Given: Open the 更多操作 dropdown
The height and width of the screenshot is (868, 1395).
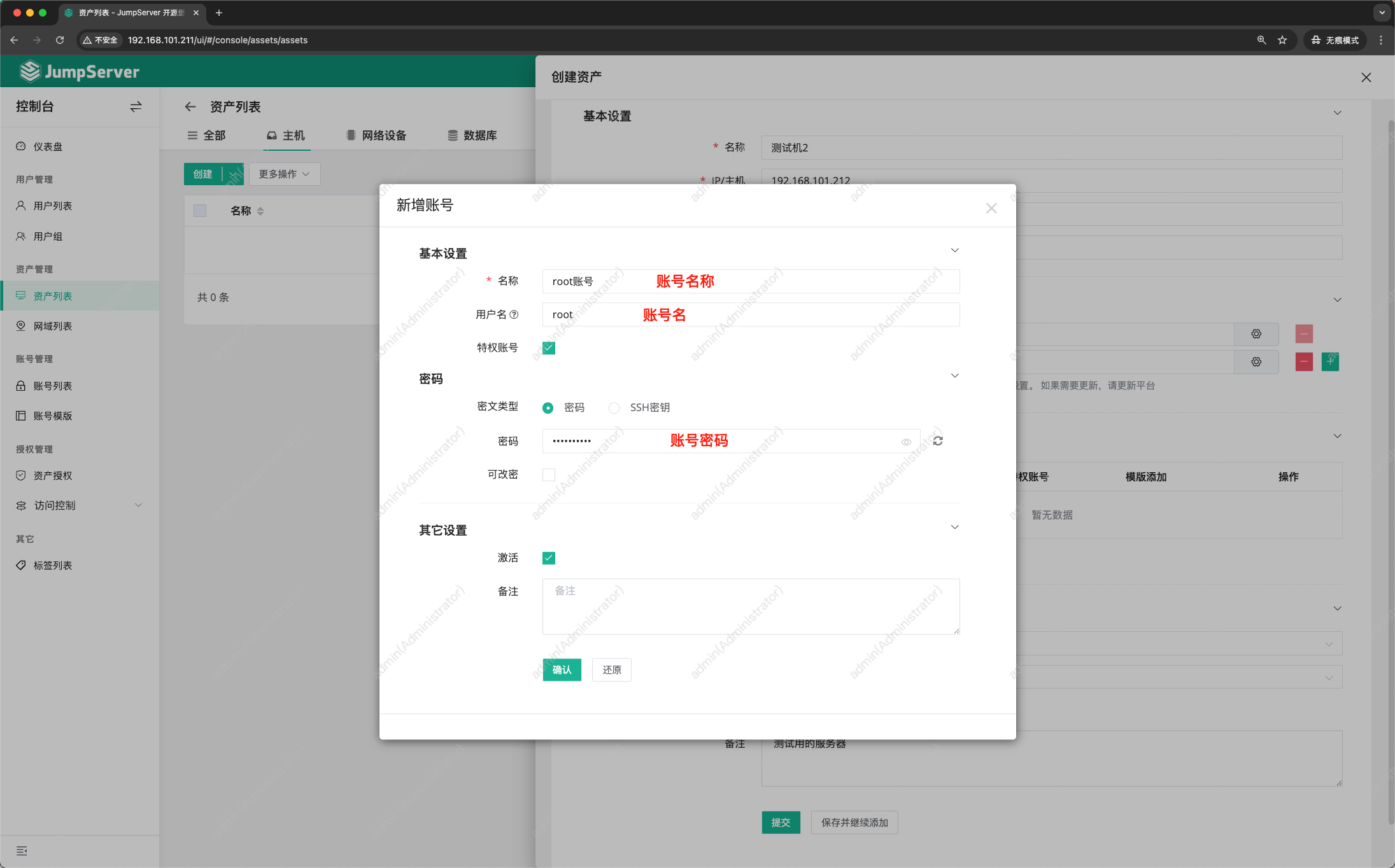Looking at the screenshot, I should 283,174.
